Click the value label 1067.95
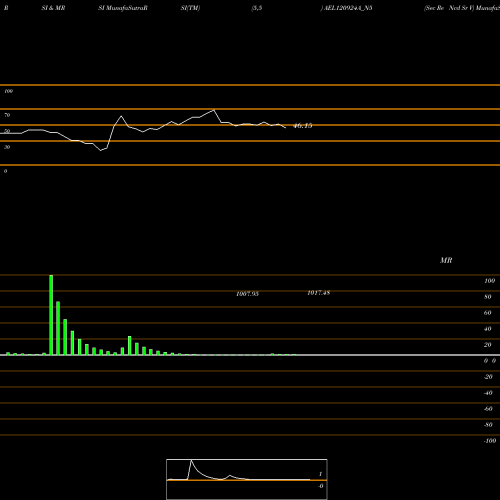The image size is (500, 500). 247,294
